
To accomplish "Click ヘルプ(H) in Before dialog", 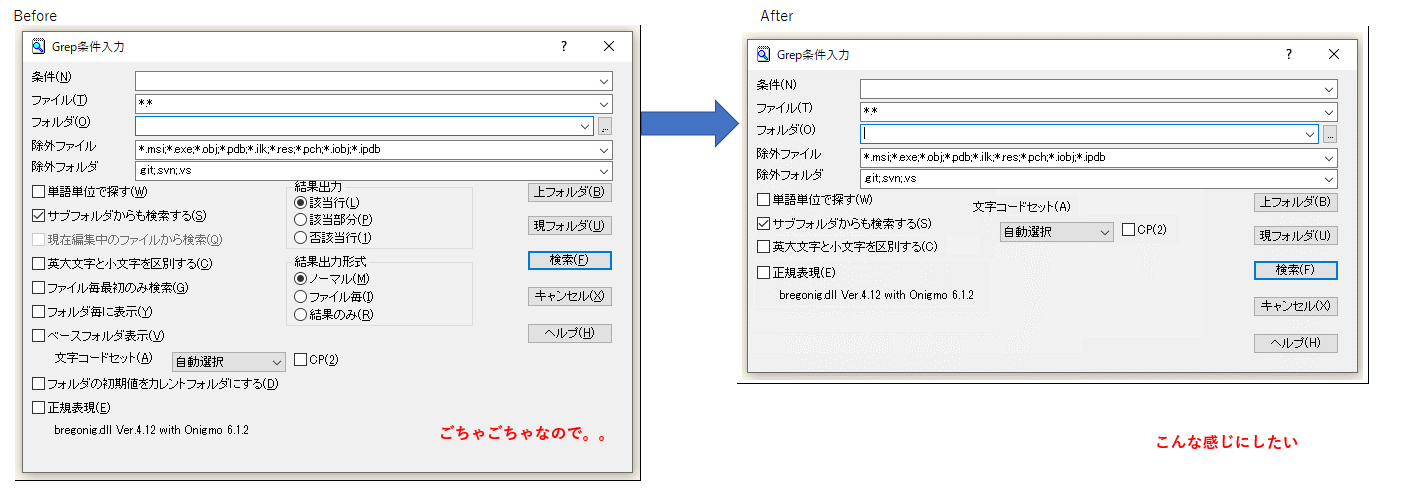I will 569,333.
